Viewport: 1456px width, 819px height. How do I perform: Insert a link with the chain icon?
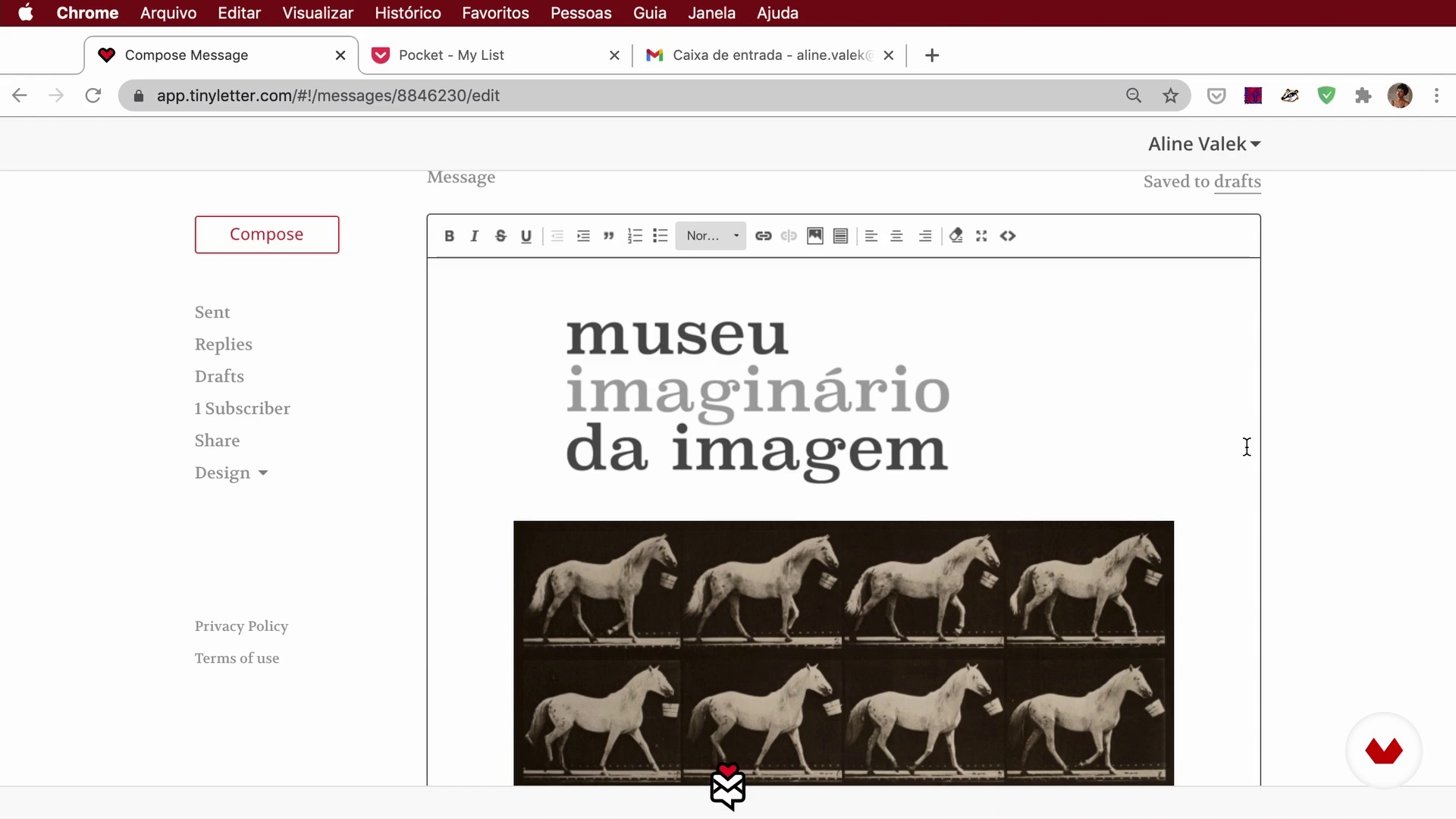[764, 236]
